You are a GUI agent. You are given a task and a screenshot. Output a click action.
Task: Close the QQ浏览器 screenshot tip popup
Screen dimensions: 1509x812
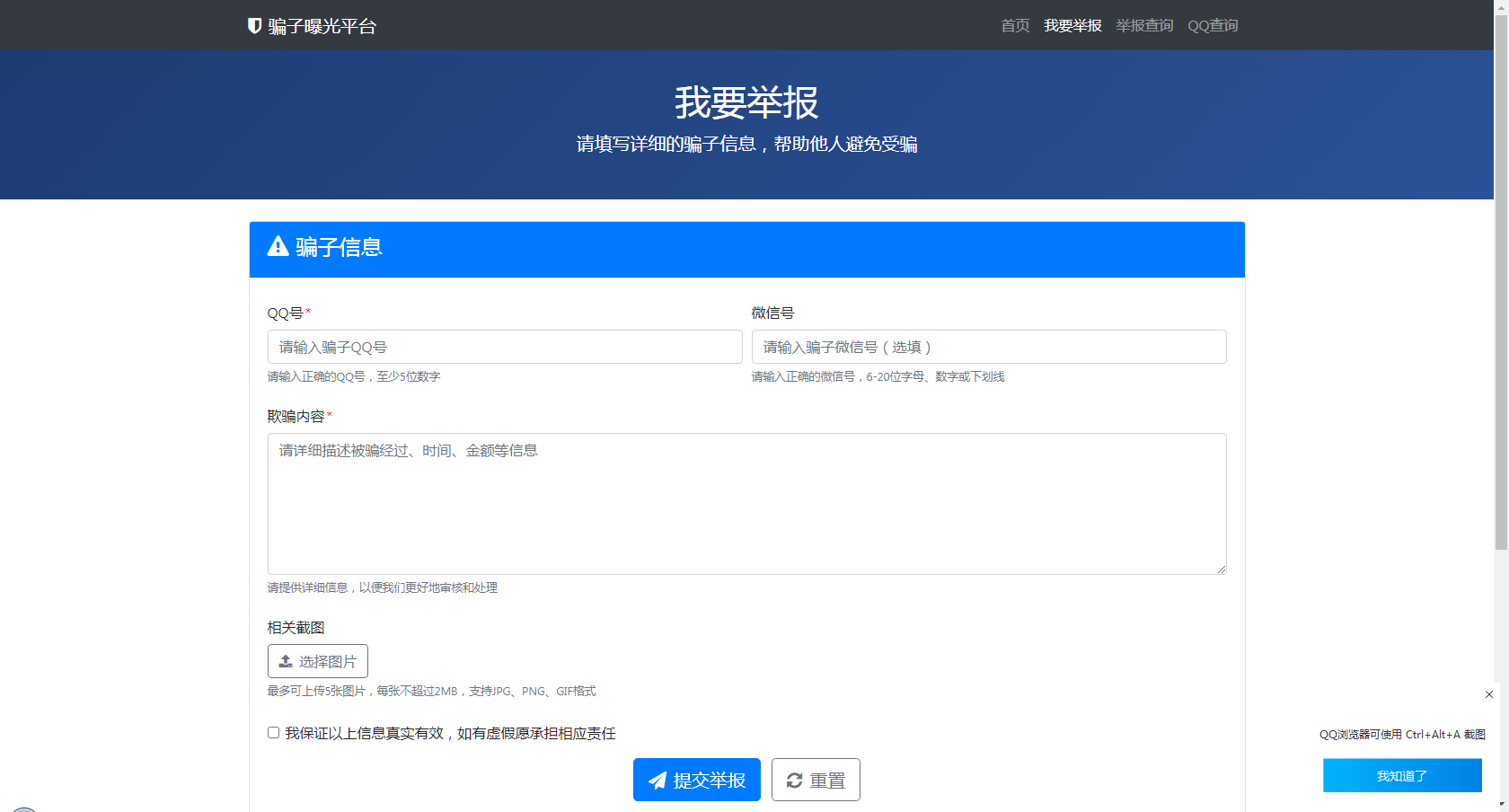pyautogui.click(x=1489, y=694)
